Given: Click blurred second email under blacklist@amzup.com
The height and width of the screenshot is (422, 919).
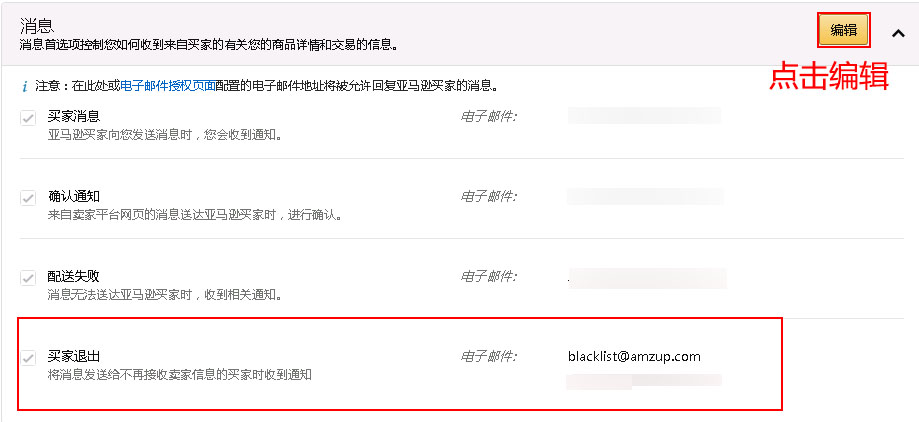Looking at the screenshot, I should coord(644,382).
